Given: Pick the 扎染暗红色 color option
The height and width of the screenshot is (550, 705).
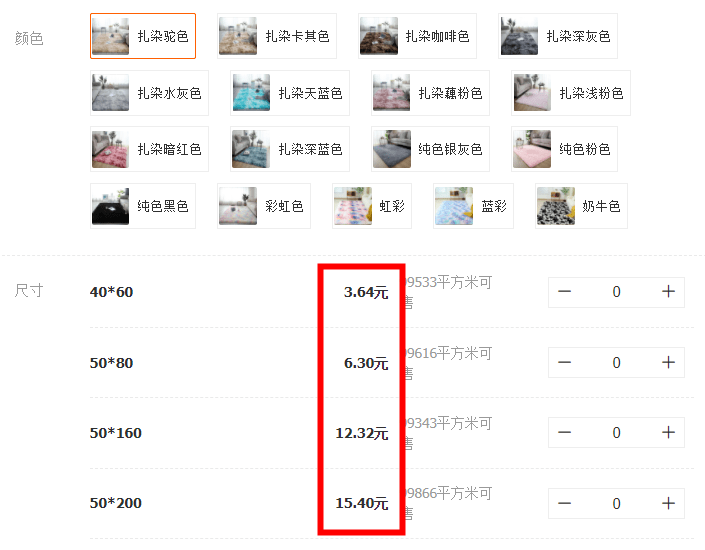Looking at the screenshot, I should click(149, 149).
